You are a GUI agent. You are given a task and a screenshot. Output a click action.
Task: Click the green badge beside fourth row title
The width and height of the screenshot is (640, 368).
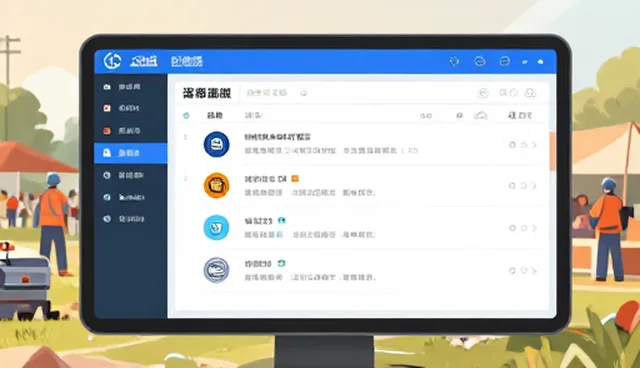[282, 264]
